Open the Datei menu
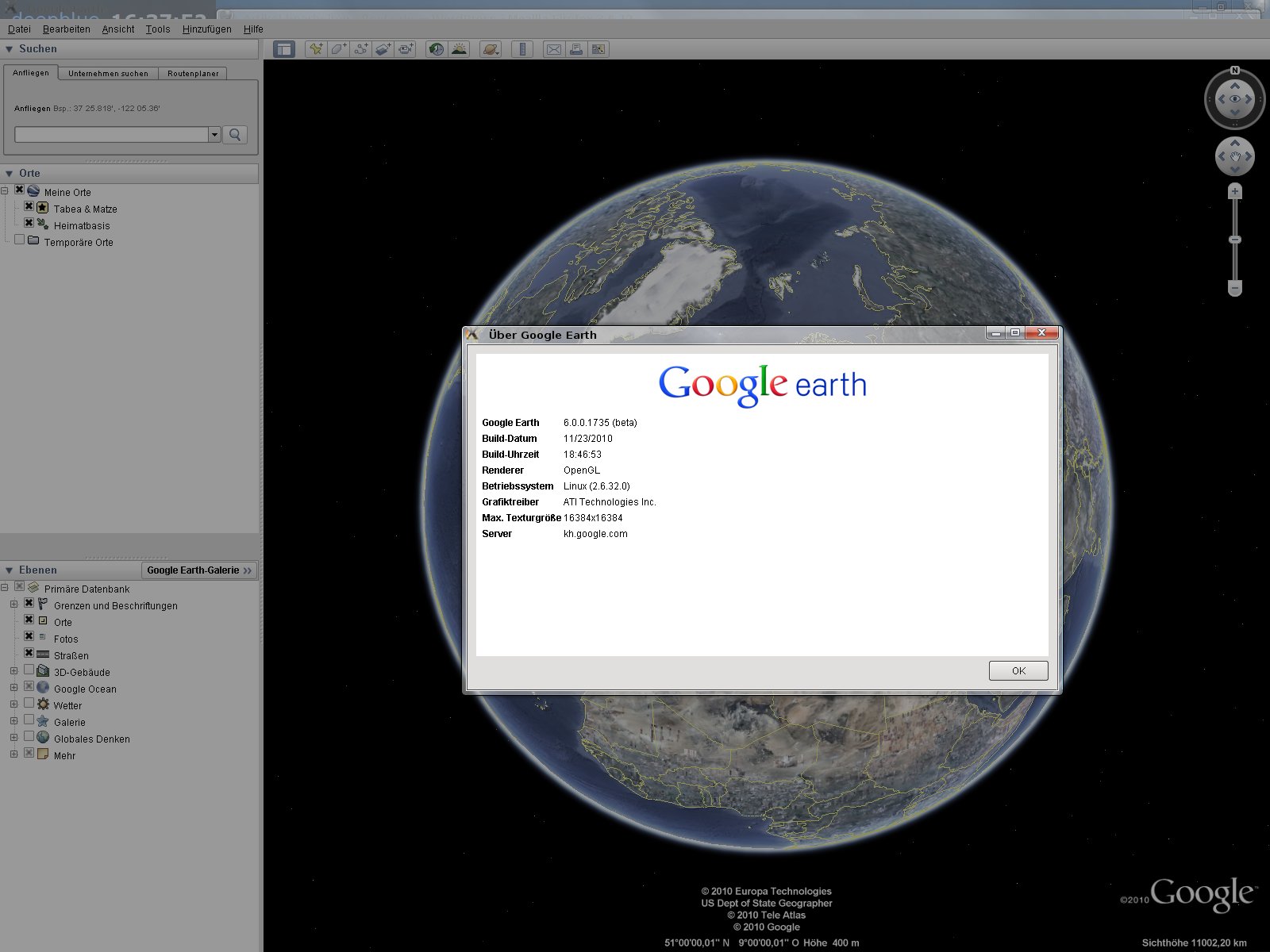1270x952 pixels. click(x=19, y=29)
